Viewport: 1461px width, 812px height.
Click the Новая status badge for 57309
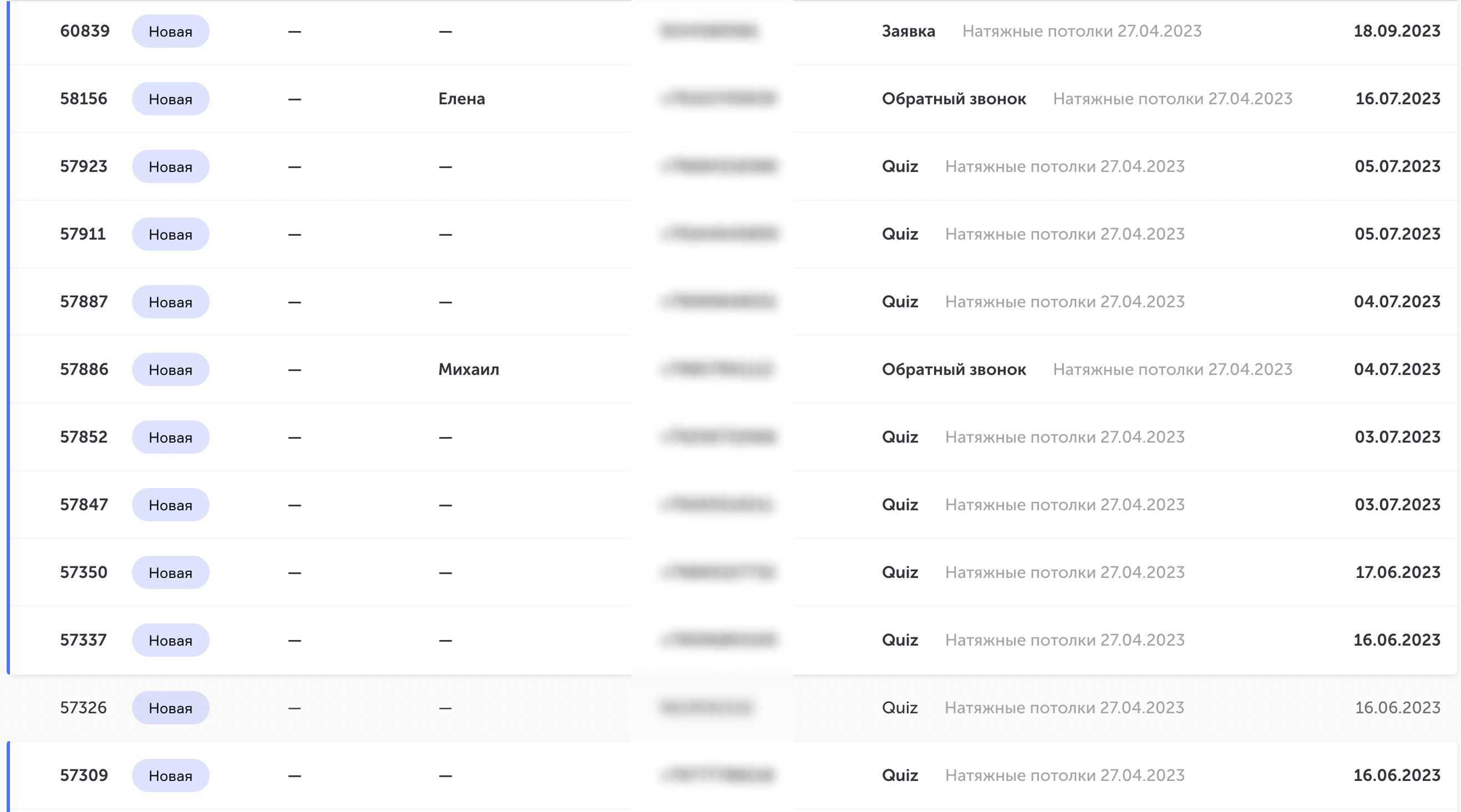pyautogui.click(x=171, y=775)
